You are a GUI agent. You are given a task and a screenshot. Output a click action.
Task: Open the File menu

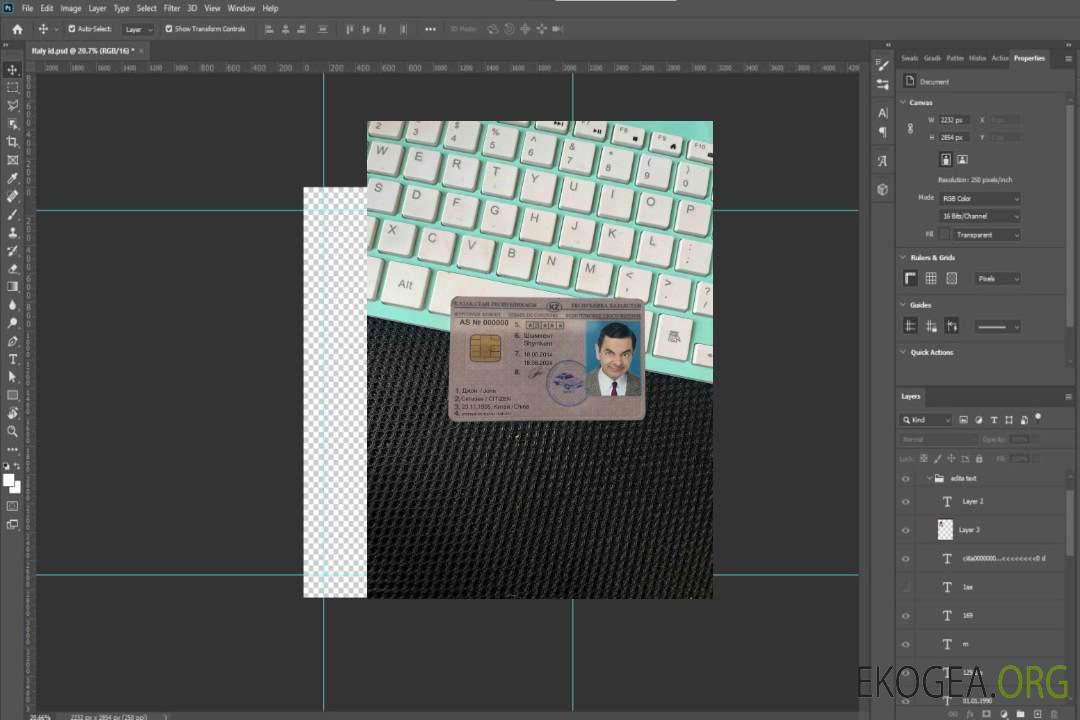[x=28, y=8]
